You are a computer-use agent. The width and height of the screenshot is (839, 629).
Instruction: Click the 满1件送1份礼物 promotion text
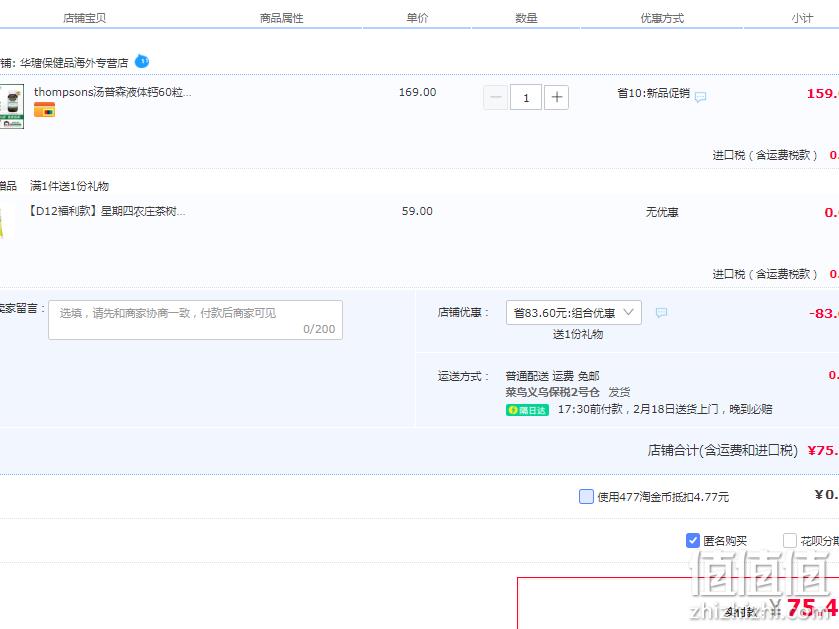click(x=70, y=186)
